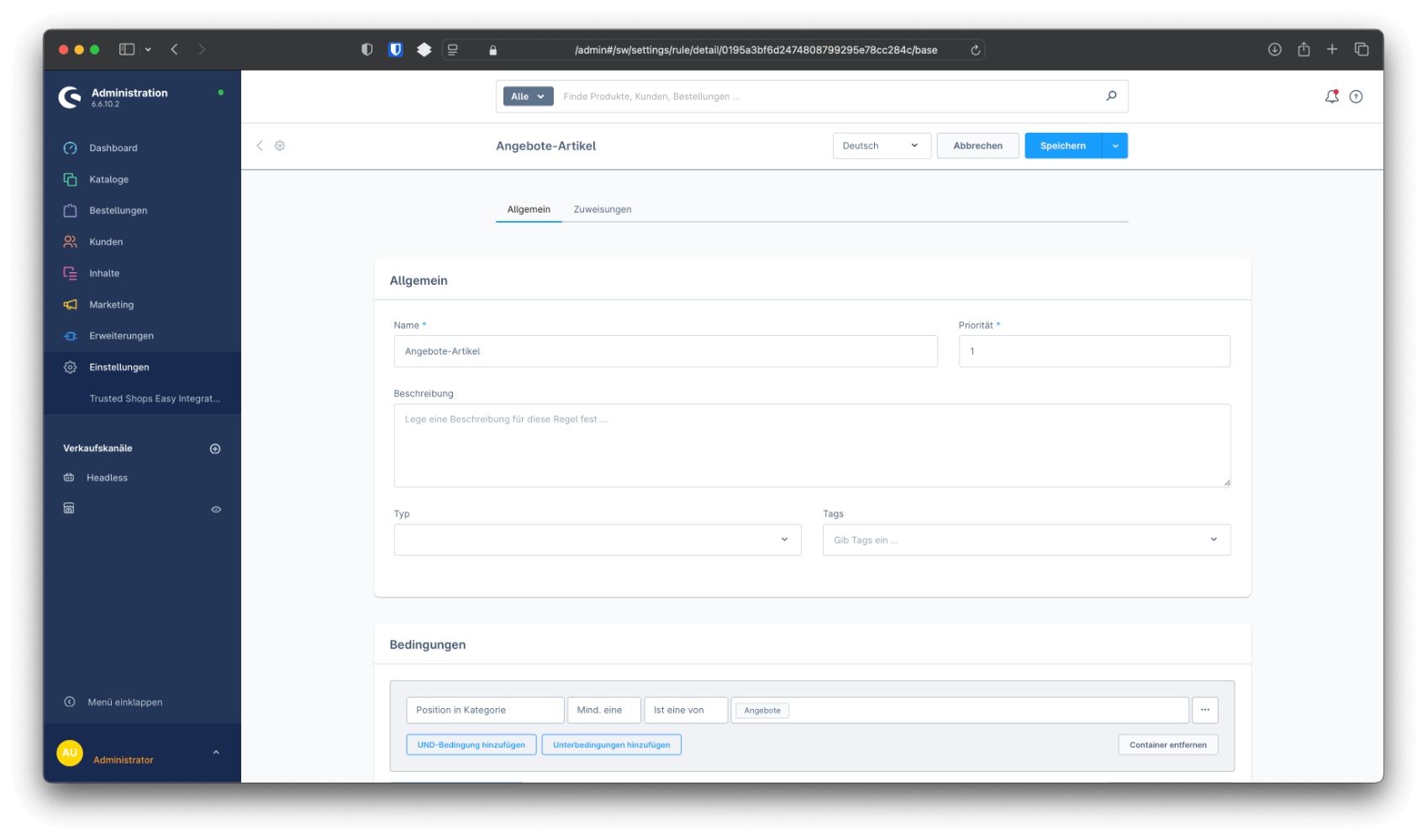Toggle sales channel visibility eye icon
Viewport: 1427px width, 840px height.
(x=216, y=509)
